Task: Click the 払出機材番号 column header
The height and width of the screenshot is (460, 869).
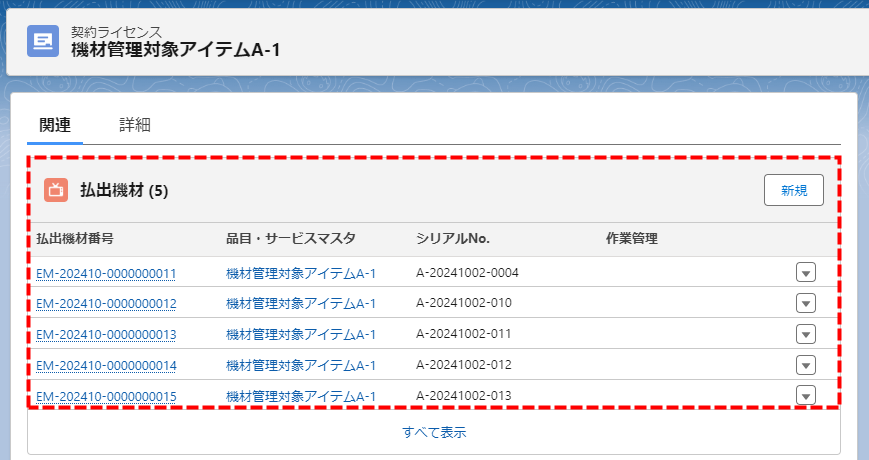Action: point(75,238)
